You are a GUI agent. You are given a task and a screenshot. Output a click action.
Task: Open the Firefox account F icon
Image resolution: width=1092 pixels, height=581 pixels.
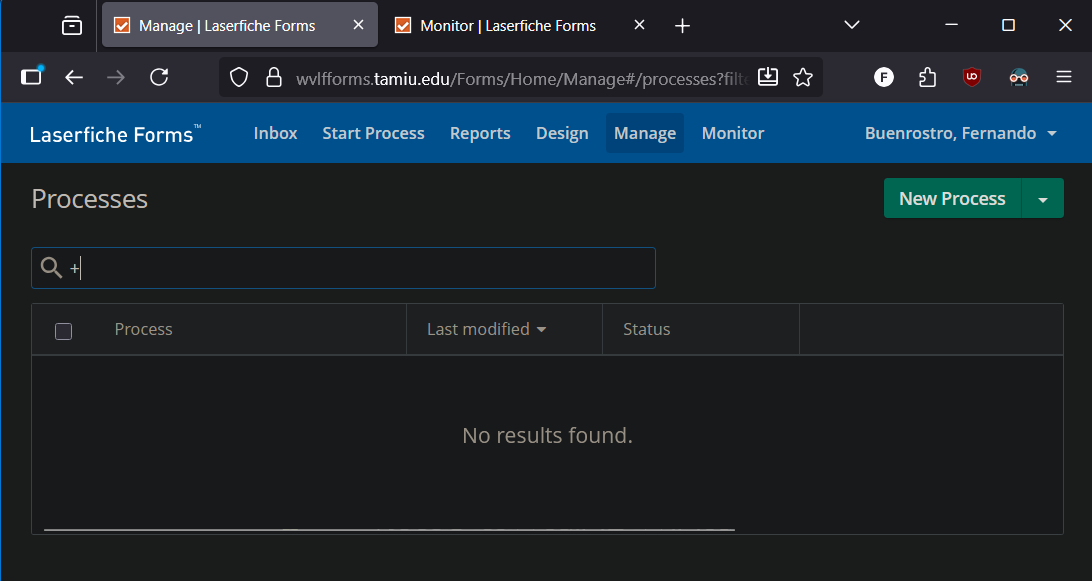click(x=883, y=77)
